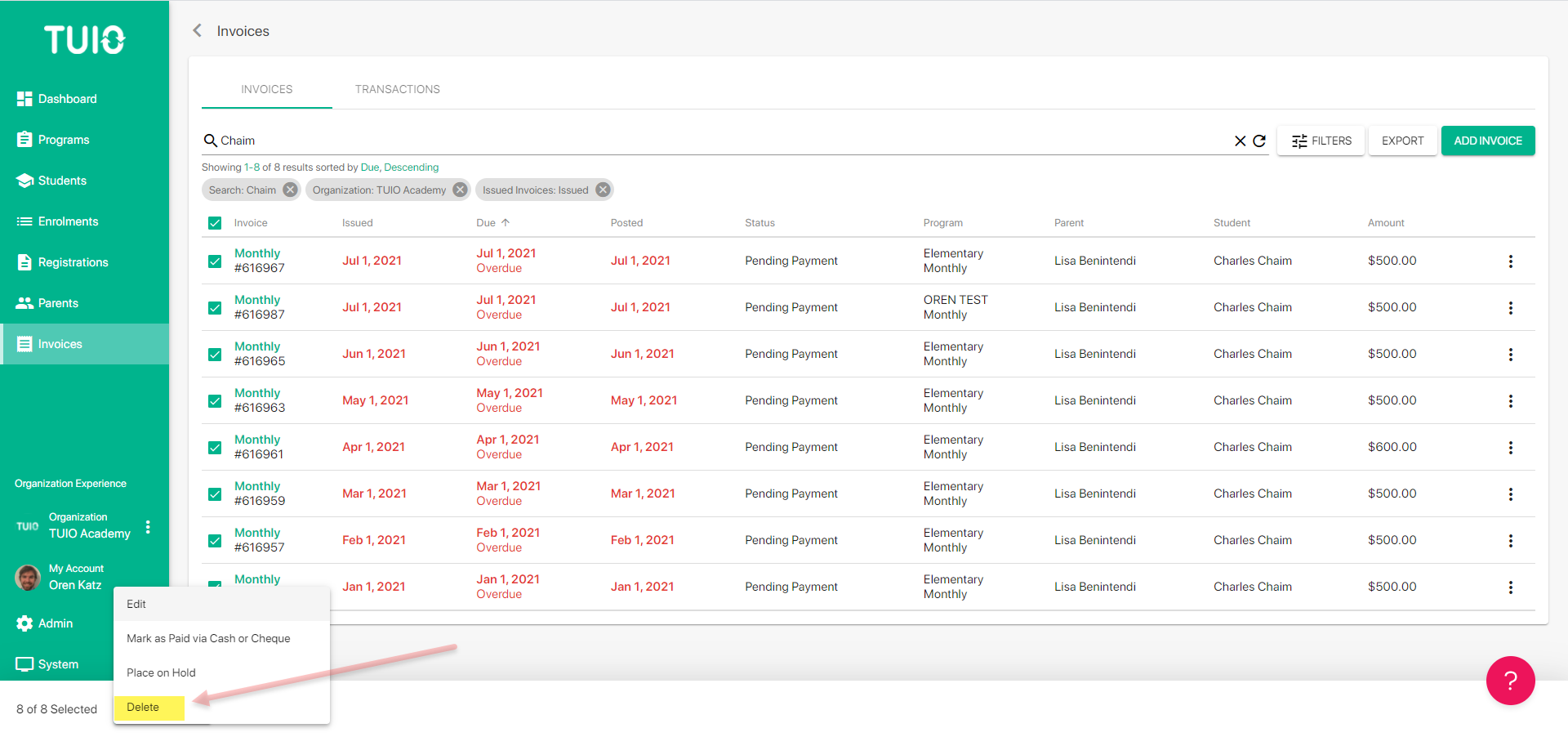
Task: Refresh the invoice results
Action: pos(1259,141)
